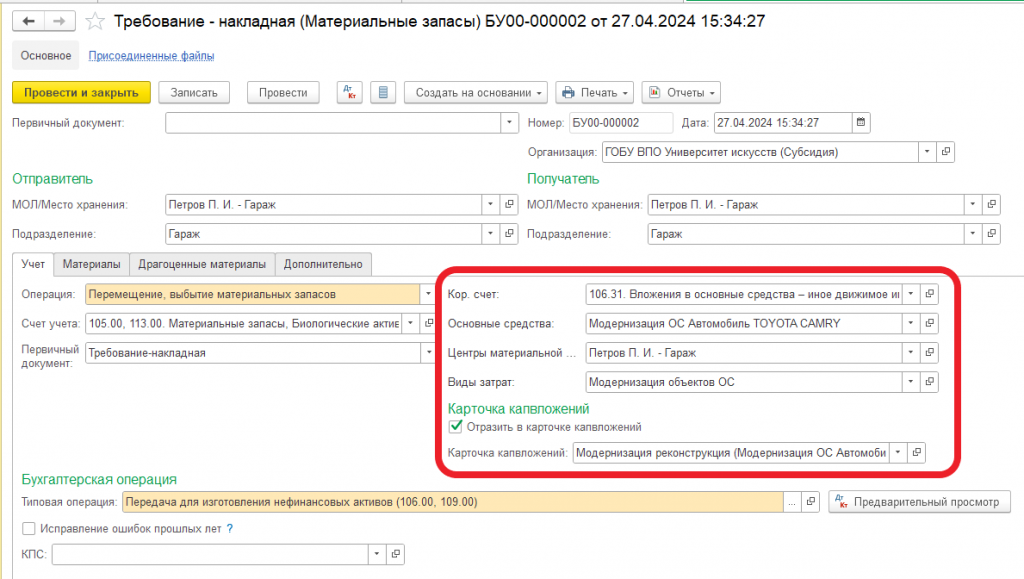
Task: Open recipient МОЛ/Место хранения record icon
Action: click(991, 204)
